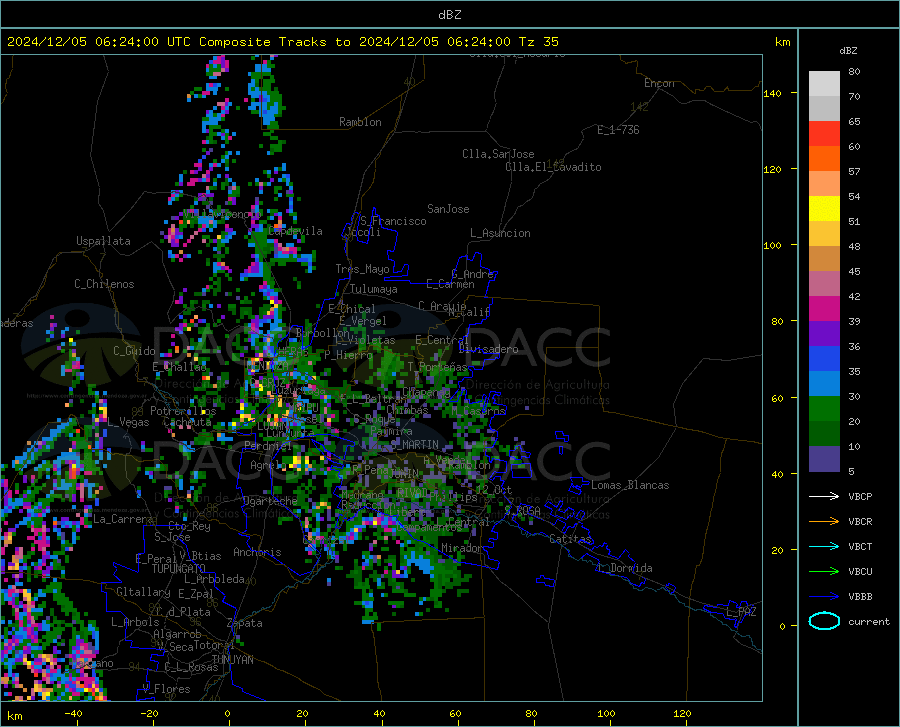Click the 39 dBZ purple color swatch
900x727 pixels.
click(824, 334)
